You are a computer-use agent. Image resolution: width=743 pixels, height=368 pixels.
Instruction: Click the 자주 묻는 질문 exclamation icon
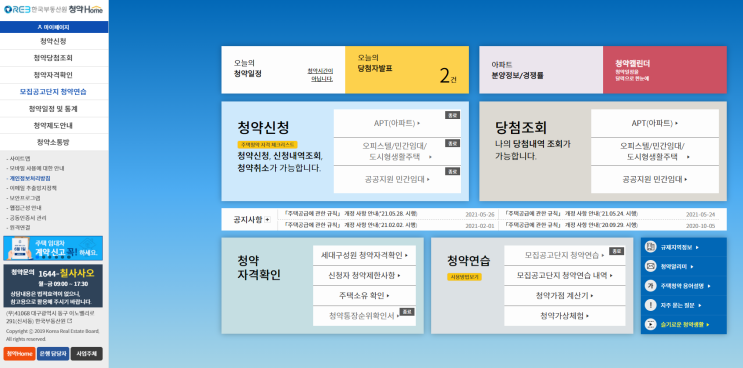651,305
